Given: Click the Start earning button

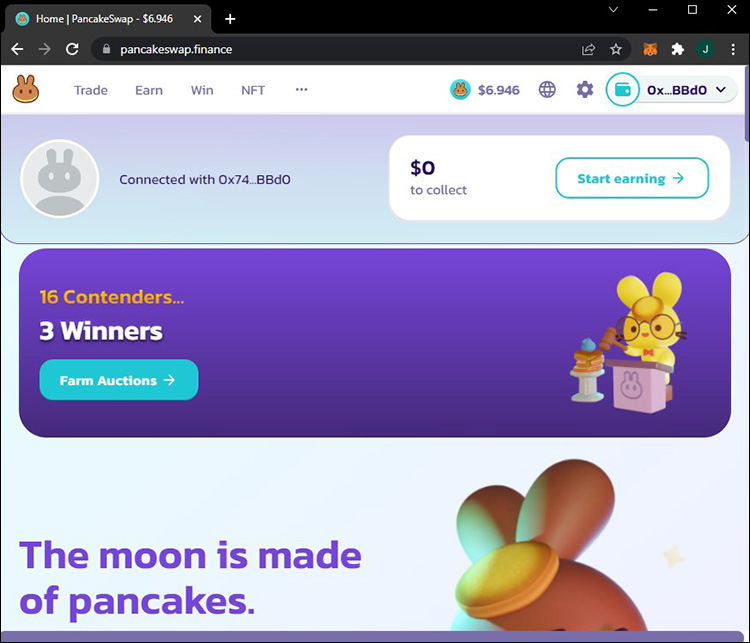Looking at the screenshot, I should 632,178.
